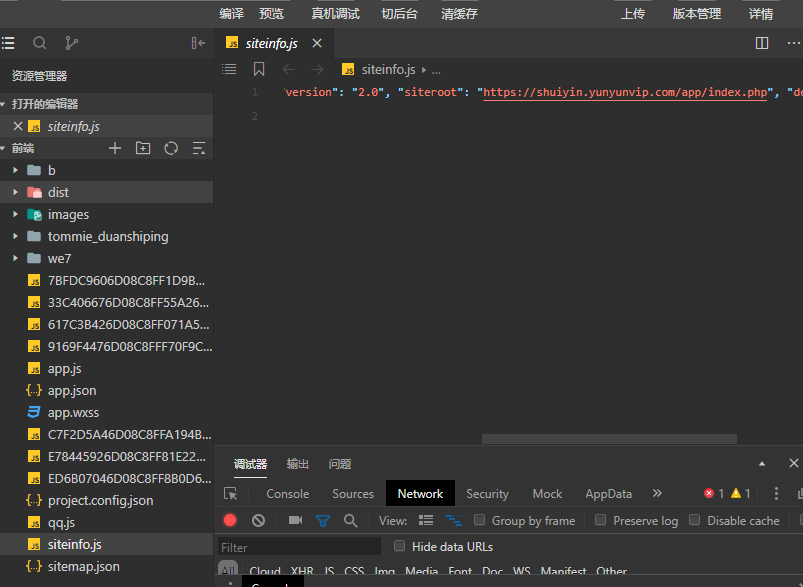Screen dimensions: 803x587
Task: Open the source control branch icon
Action: tap(72, 43)
